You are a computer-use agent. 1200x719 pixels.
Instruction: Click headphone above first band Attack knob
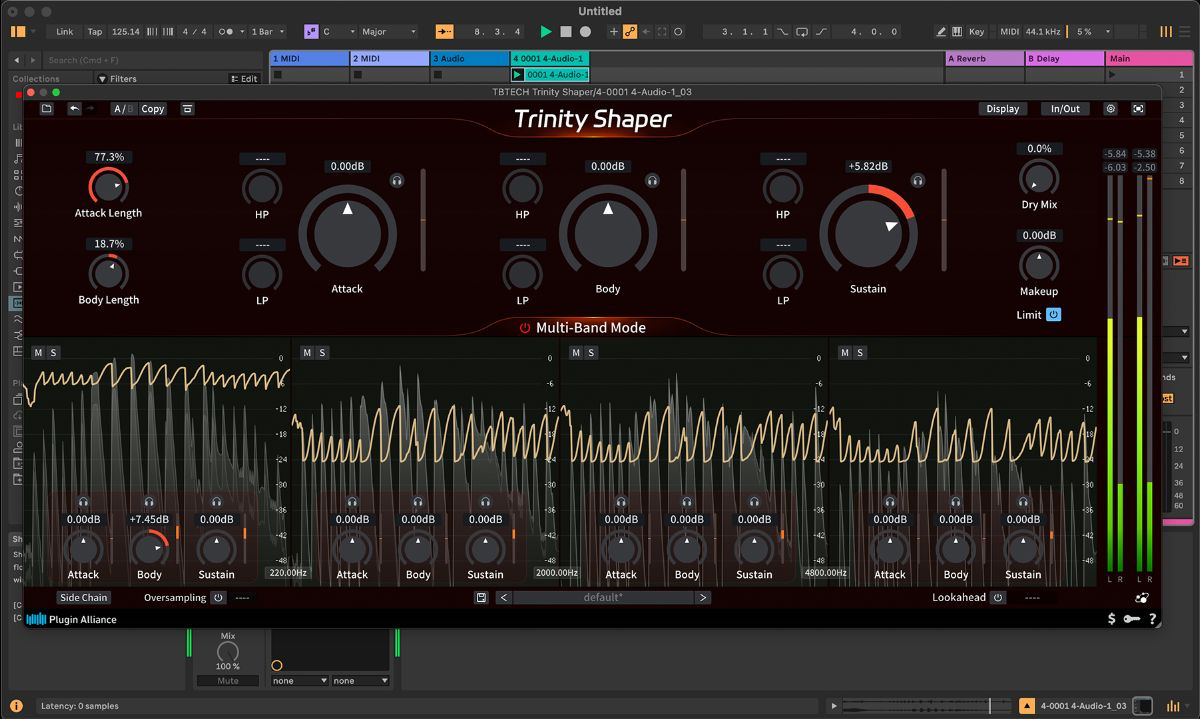(83, 502)
